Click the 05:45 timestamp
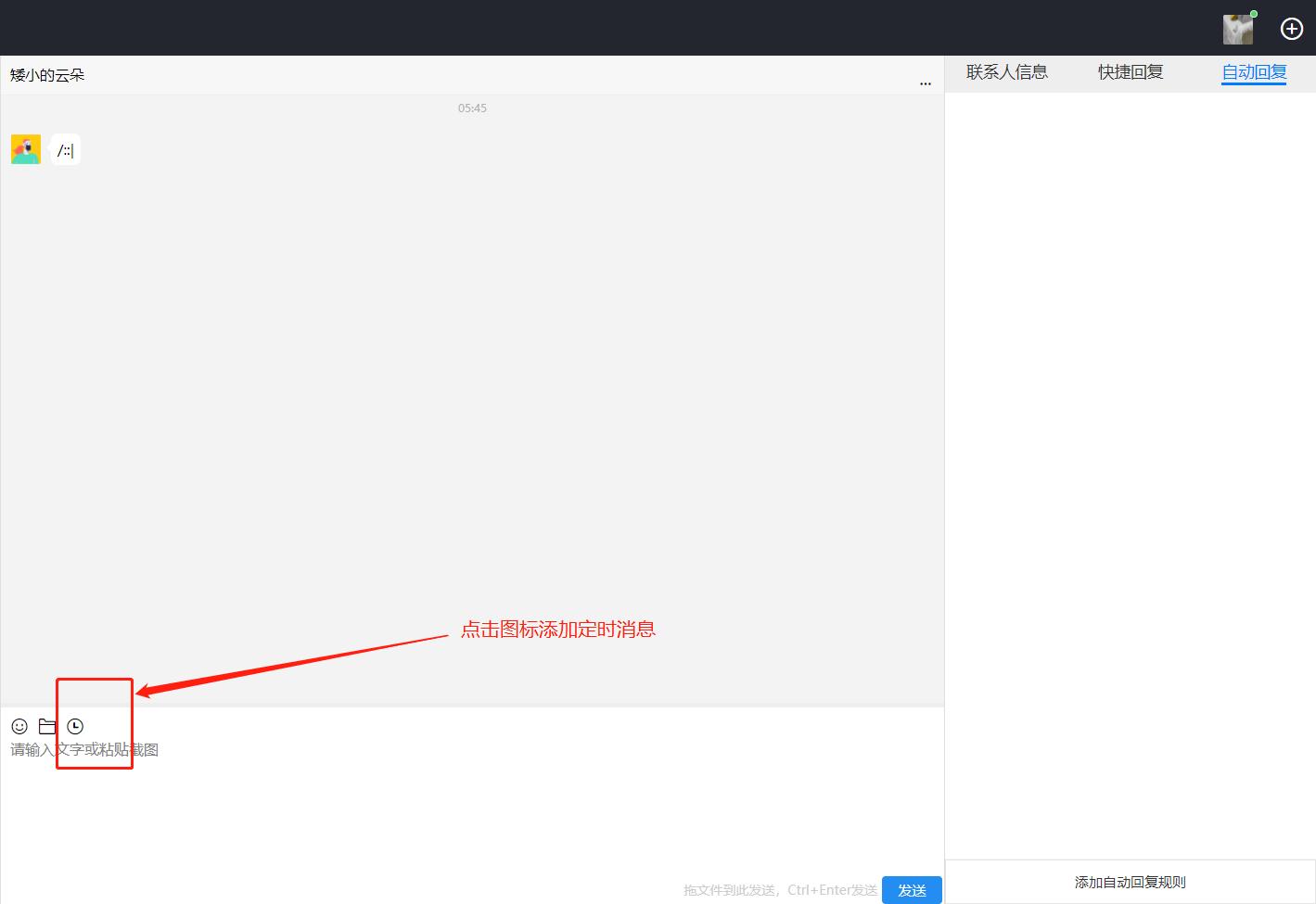The height and width of the screenshot is (904, 1316). [x=472, y=108]
